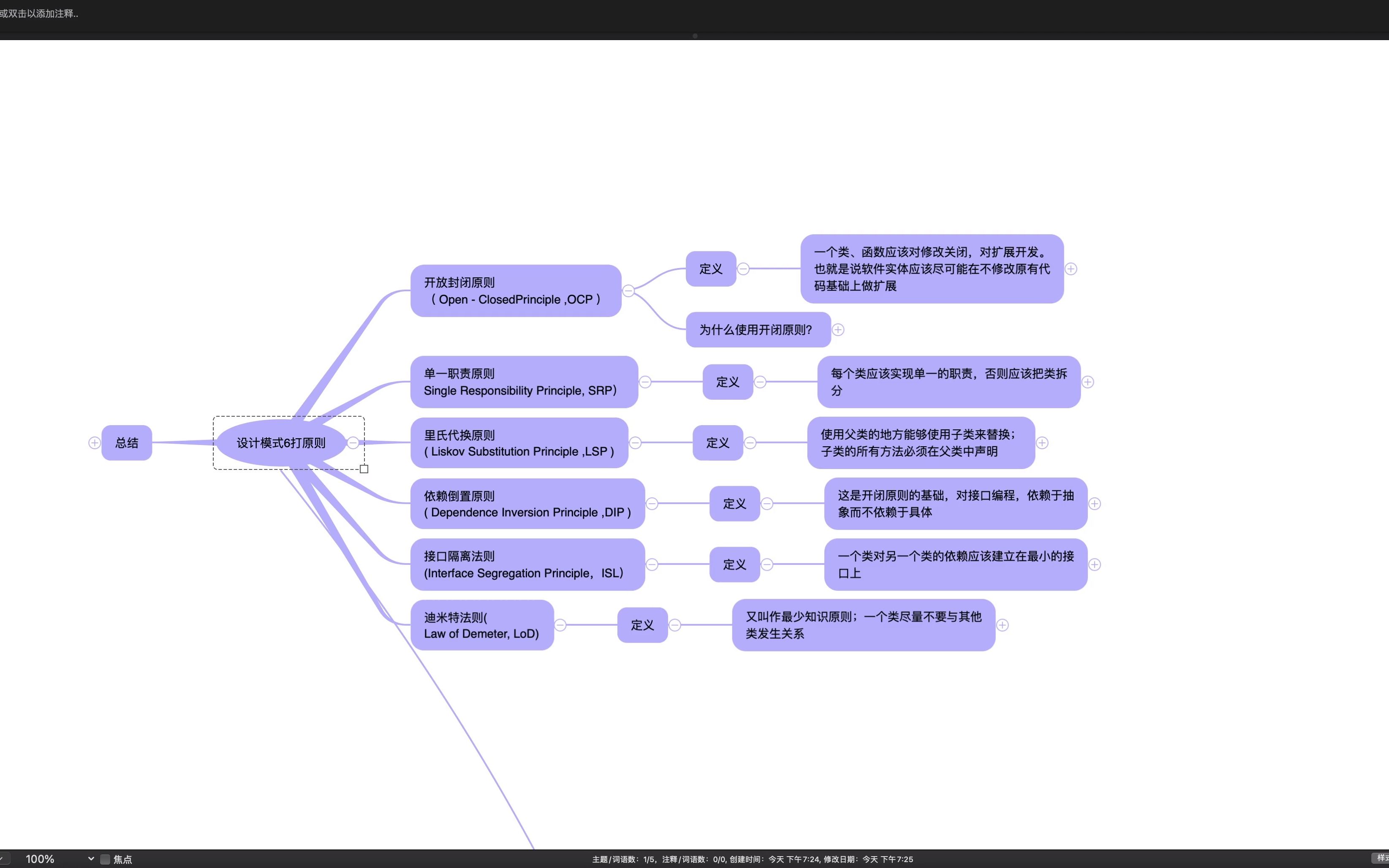Select node 又叫作最少知识原则
This screenshot has height=868, width=1389.
[x=864, y=625]
